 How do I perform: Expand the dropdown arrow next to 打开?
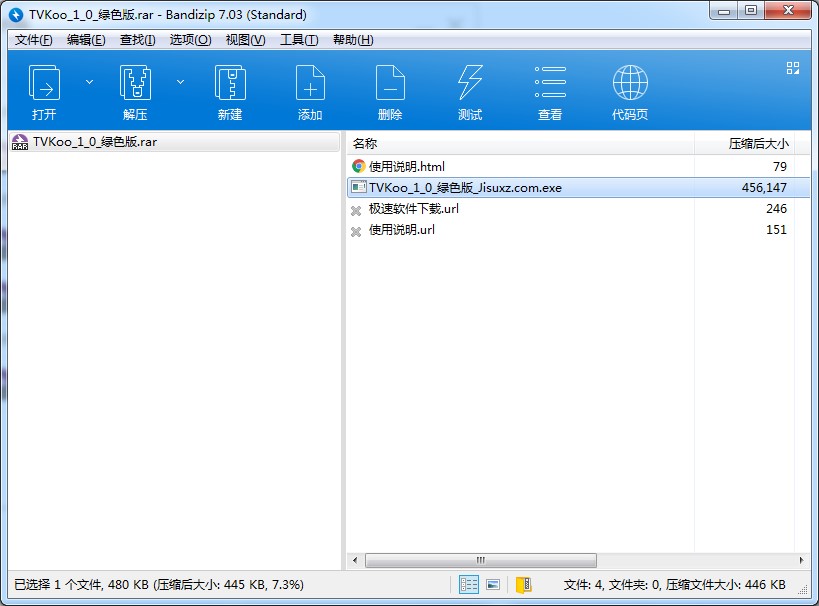coord(89,82)
